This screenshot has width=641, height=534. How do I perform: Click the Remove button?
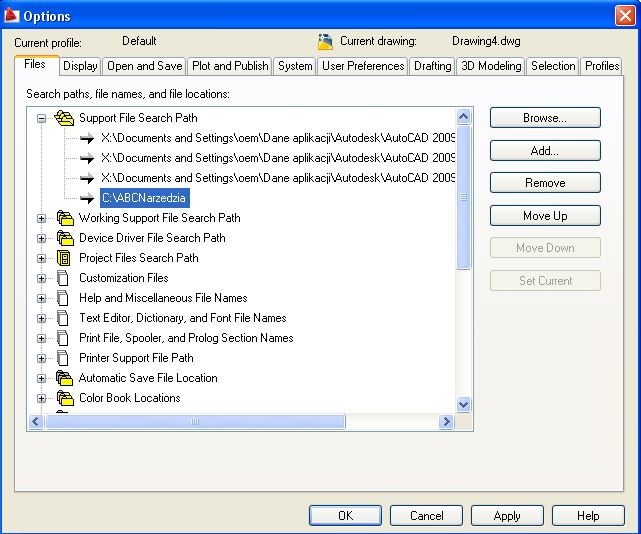click(x=545, y=183)
